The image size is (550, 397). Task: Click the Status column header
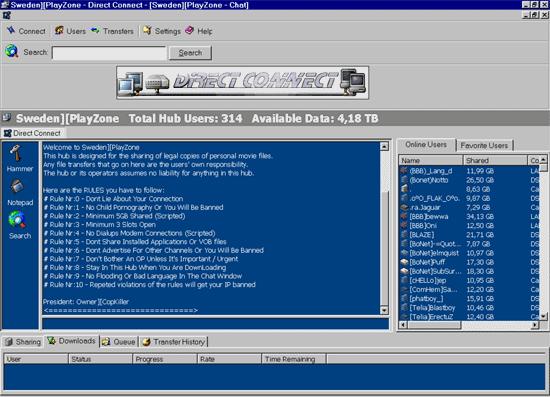[100, 359]
